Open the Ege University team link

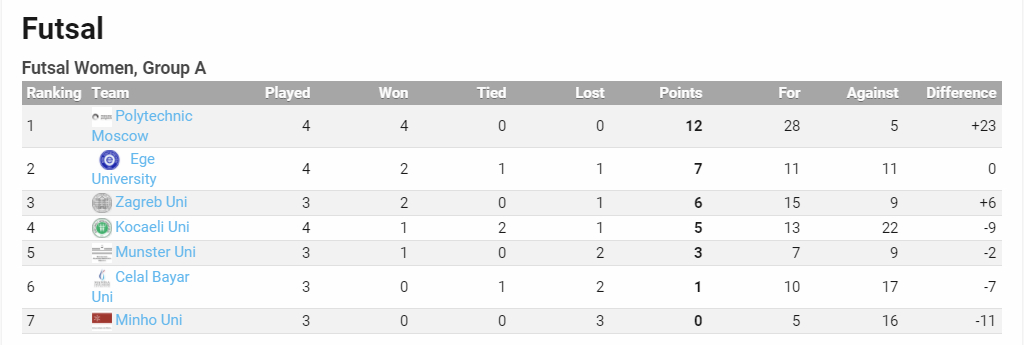pos(124,169)
